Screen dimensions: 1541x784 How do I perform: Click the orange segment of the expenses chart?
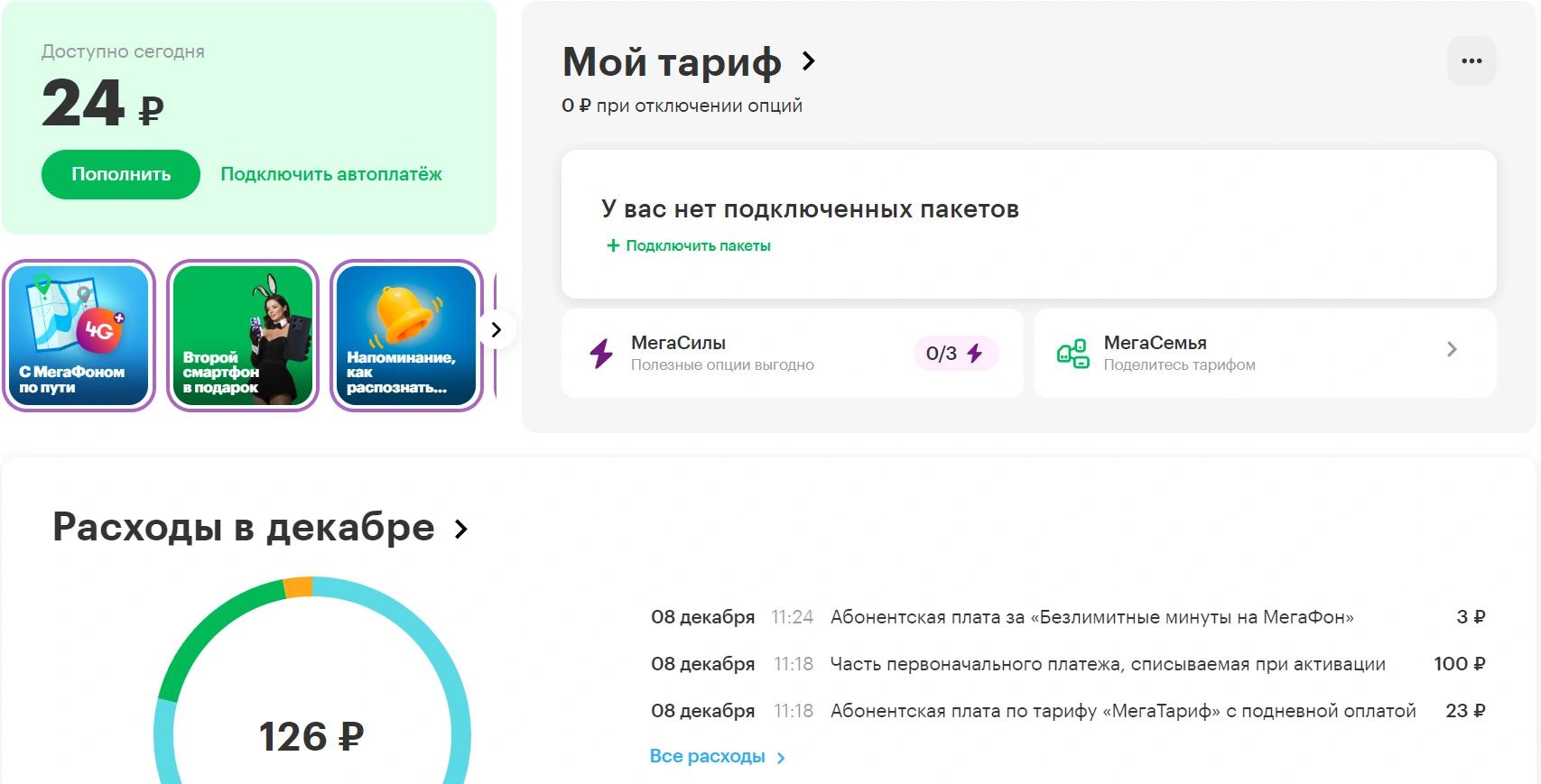(x=298, y=587)
